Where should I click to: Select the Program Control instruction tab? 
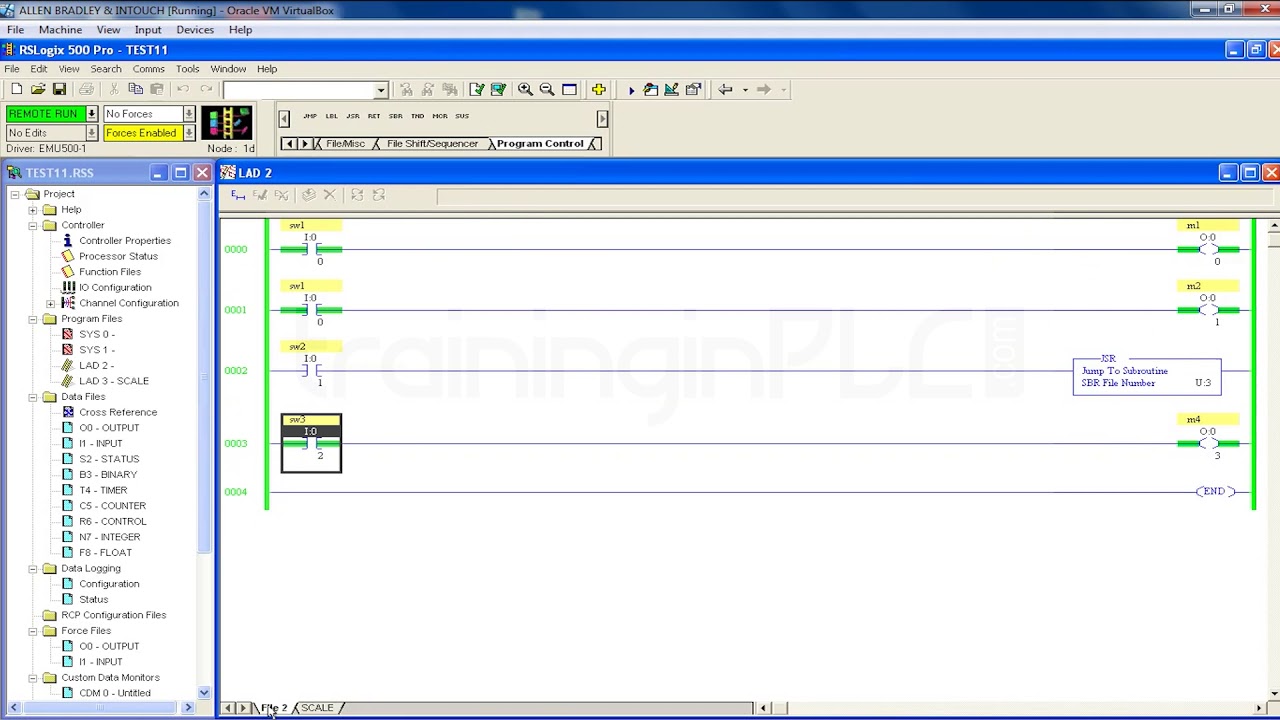(x=540, y=144)
